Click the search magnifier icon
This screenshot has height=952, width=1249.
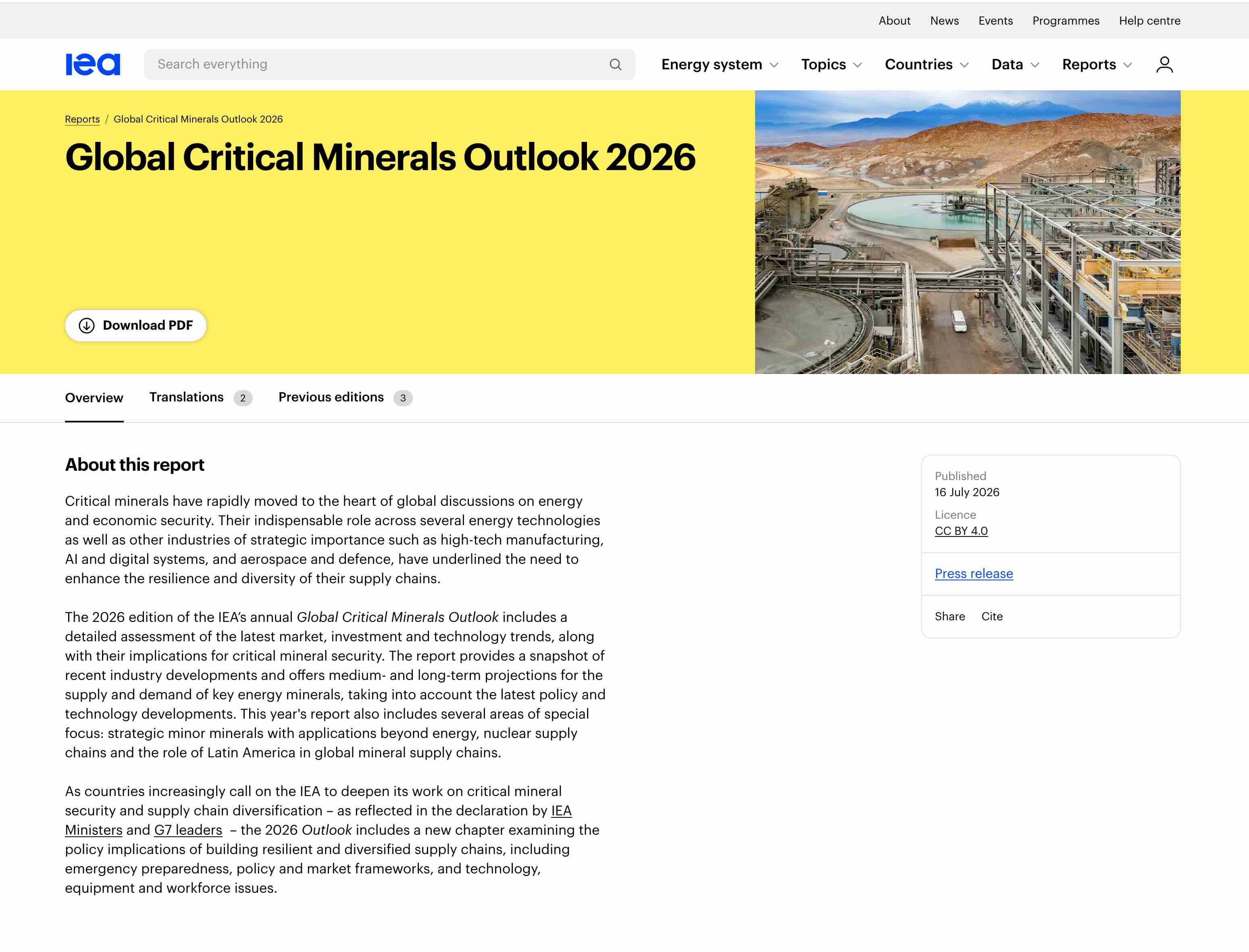point(616,64)
